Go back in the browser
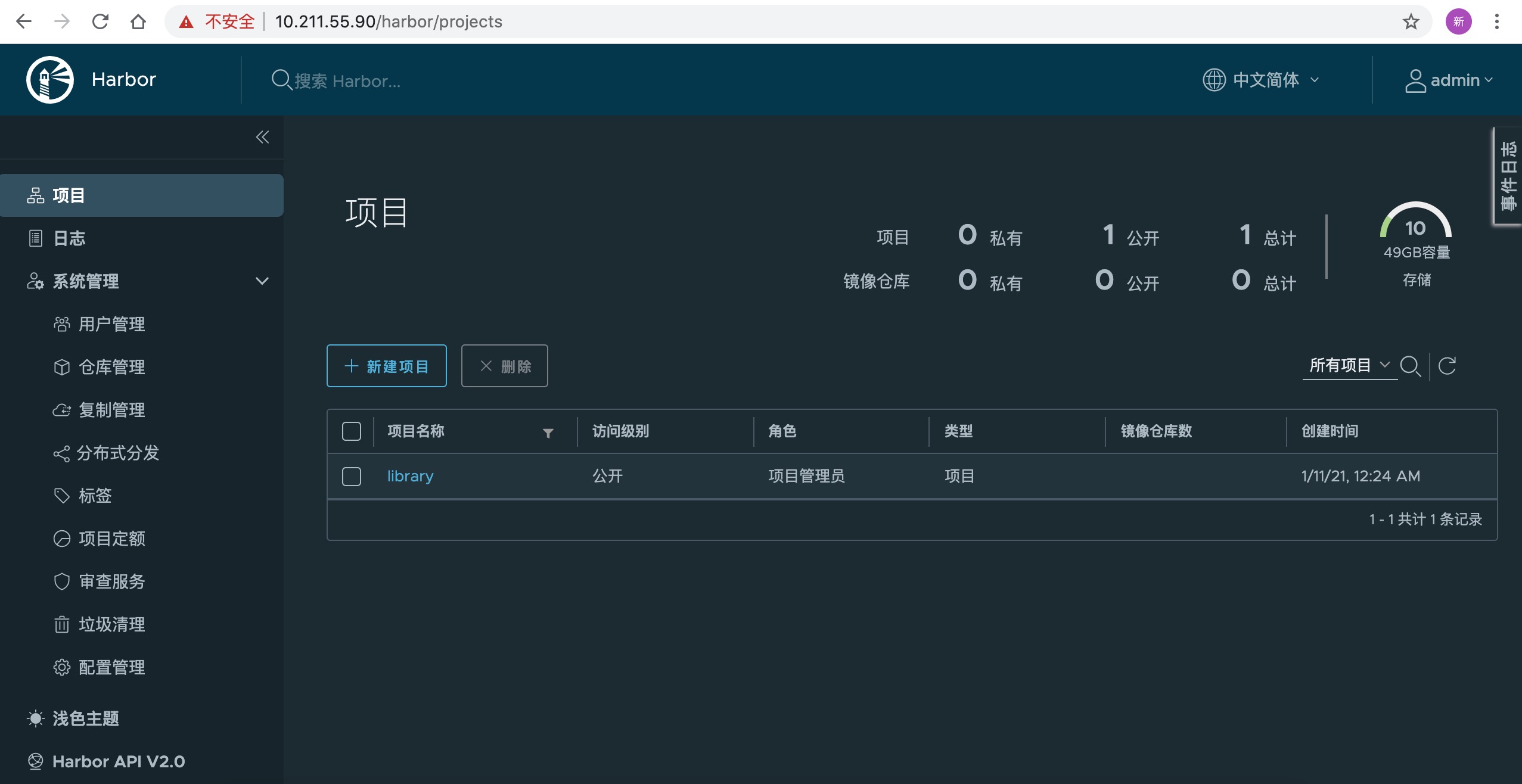Screen dimensions: 1522x784 [24, 22]
